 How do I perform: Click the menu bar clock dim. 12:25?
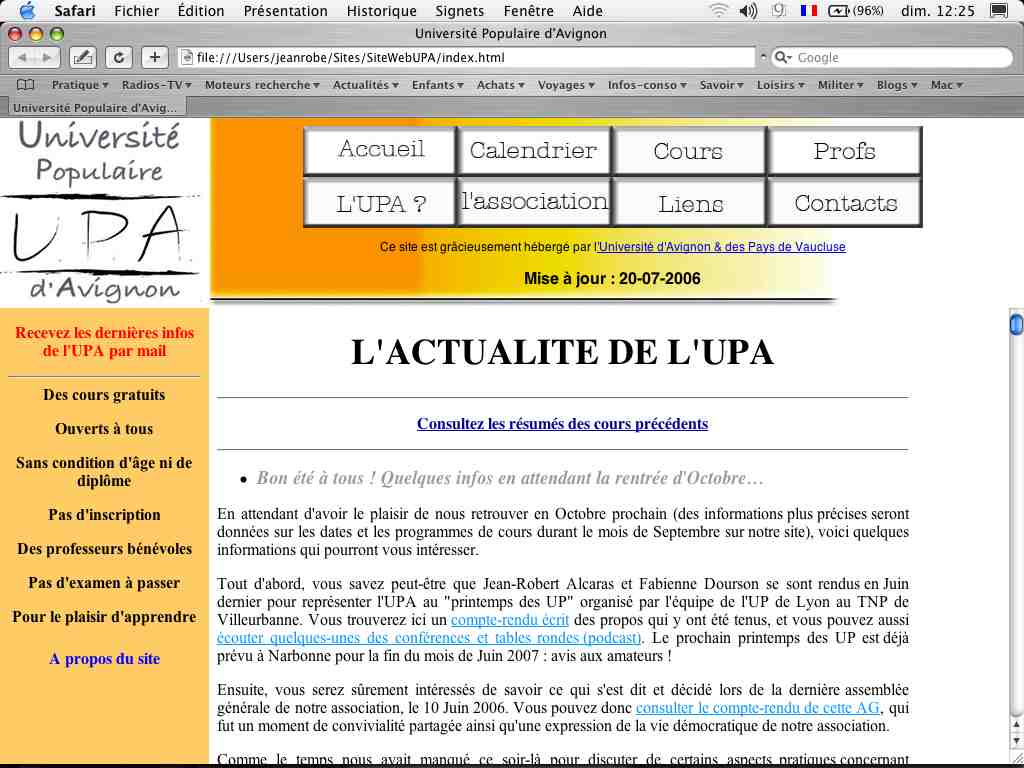coord(938,10)
